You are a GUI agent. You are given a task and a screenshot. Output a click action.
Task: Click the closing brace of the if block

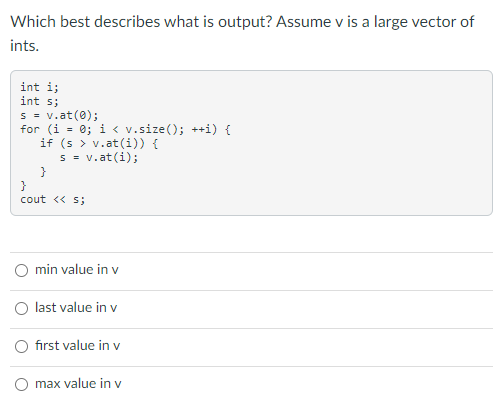tap(43, 172)
